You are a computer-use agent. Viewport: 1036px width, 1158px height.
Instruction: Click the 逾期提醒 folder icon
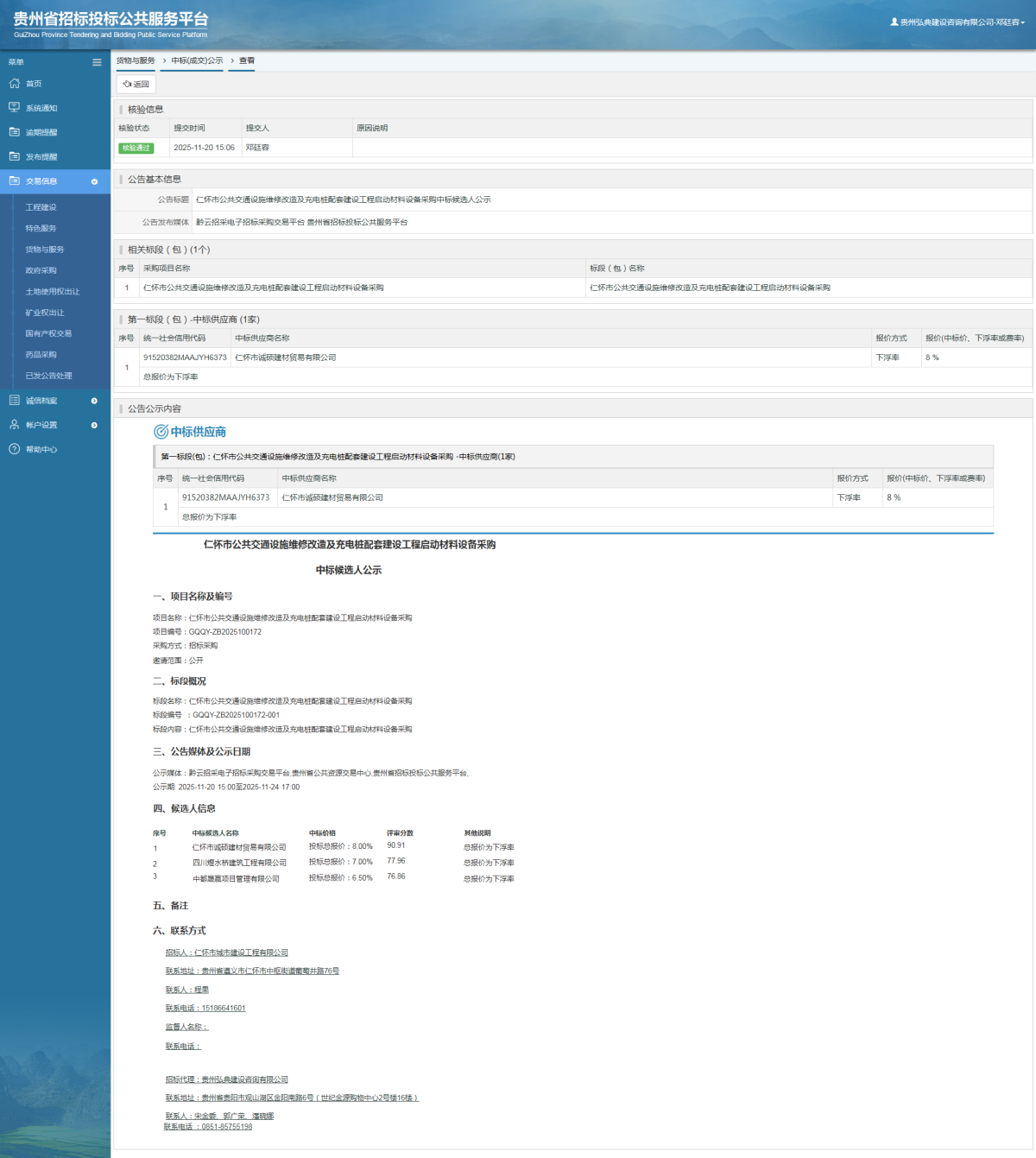click(14, 132)
